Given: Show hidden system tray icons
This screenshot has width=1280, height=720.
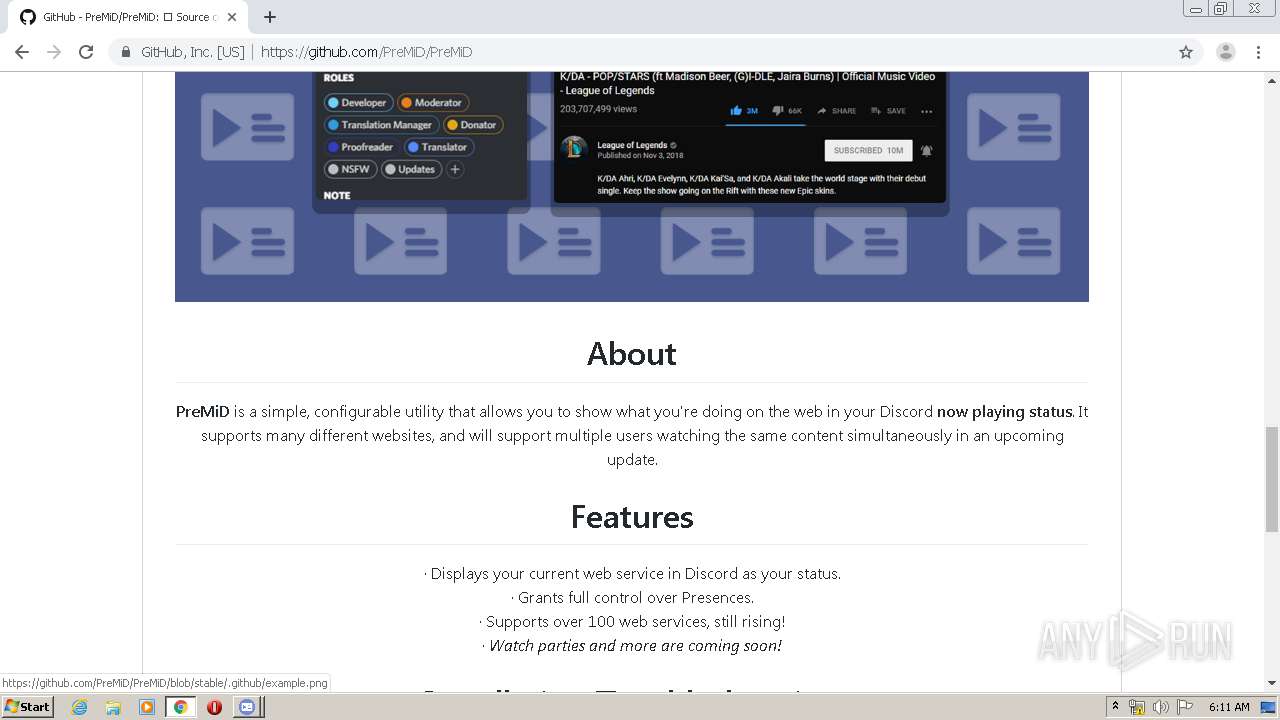Looking at the screenshot, I should click(1116, 706).
